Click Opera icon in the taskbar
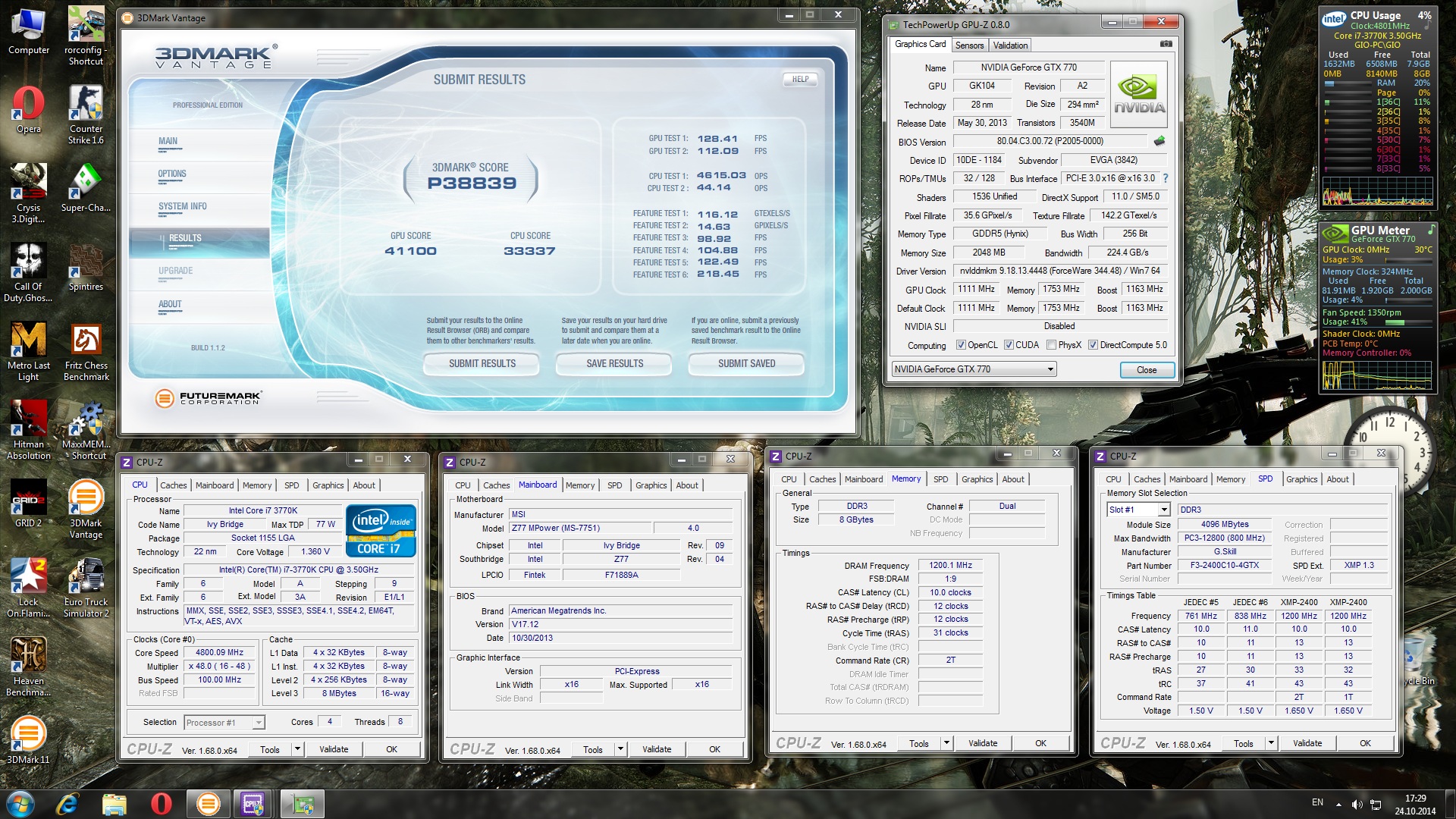This screenshot has height=819, width=1456. tap(161, 804)
